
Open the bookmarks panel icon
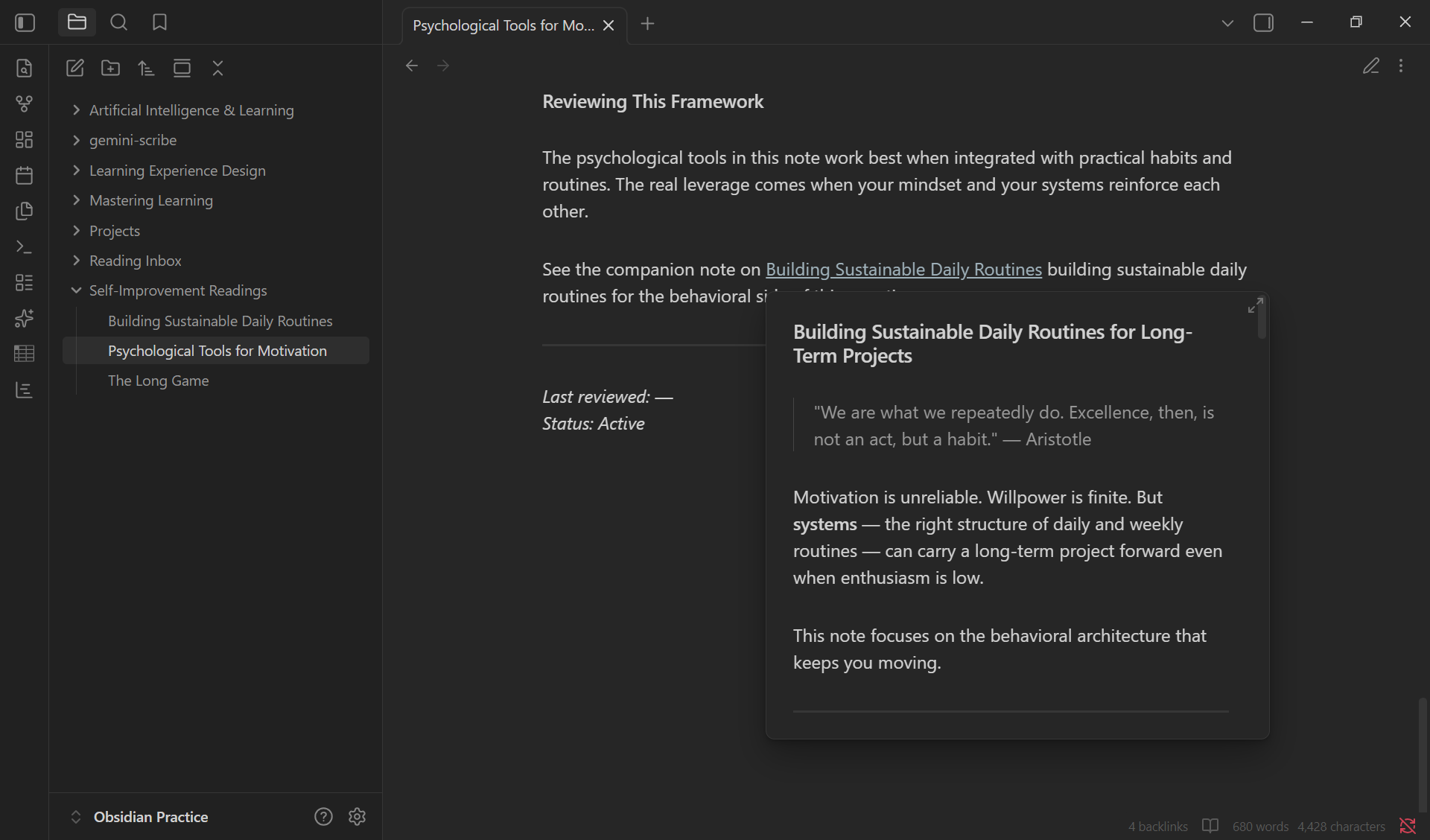[x=159, y=22]
